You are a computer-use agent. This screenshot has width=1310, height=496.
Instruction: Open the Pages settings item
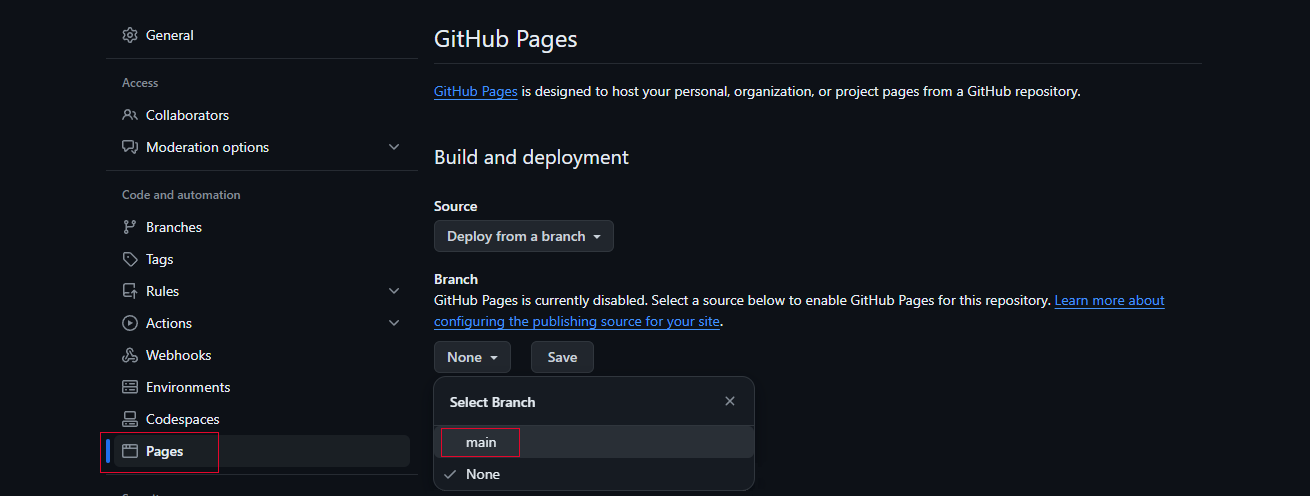(262, 451)
